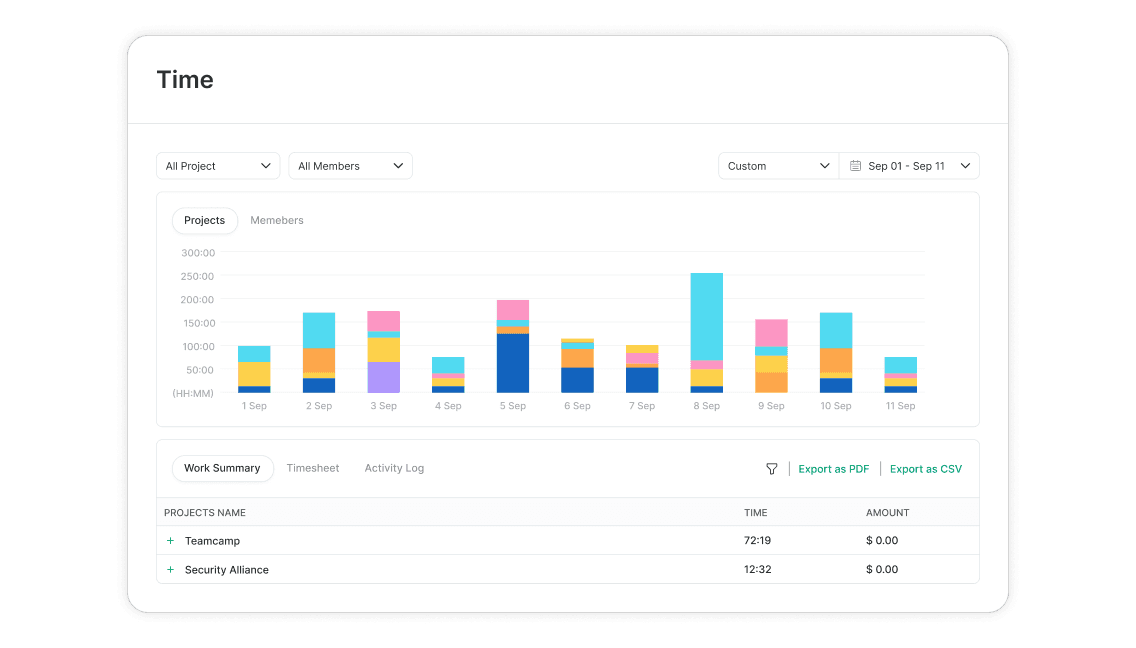
Task: Click the calendar icon beside Sep 01 - Sep 11
Action: coord(855,166)
